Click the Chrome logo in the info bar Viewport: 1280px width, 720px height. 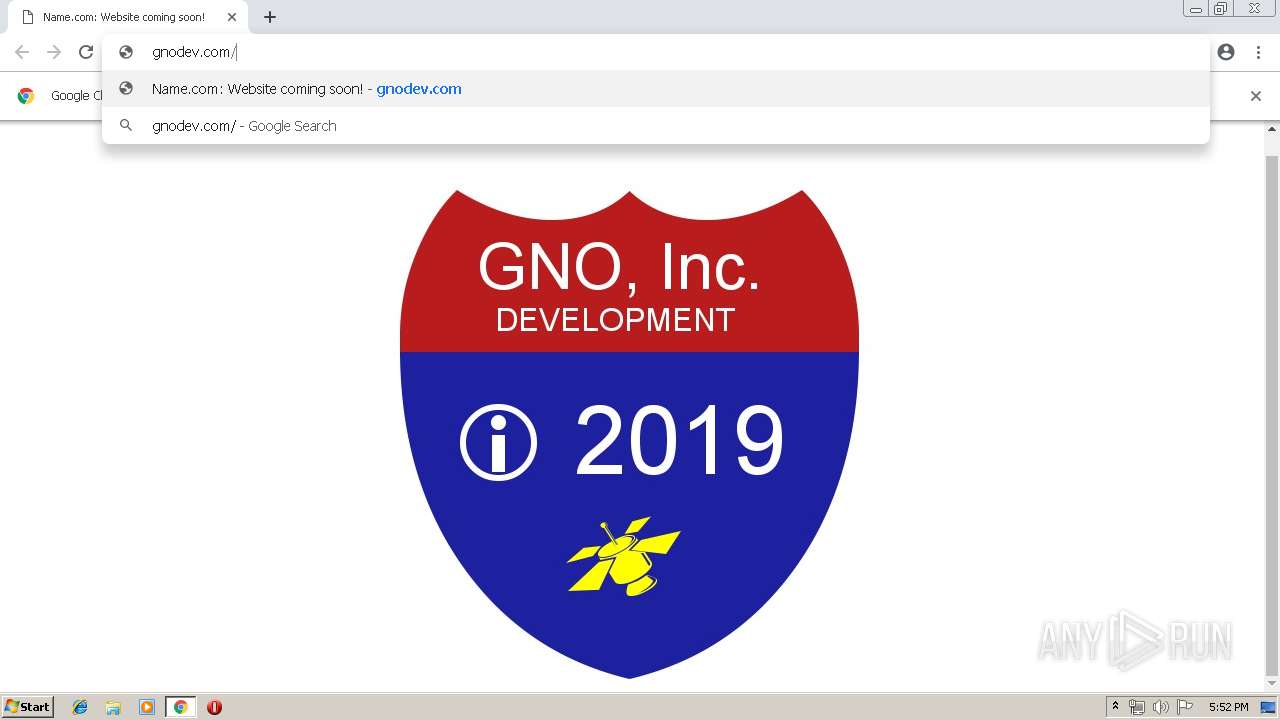coord(26,96)
